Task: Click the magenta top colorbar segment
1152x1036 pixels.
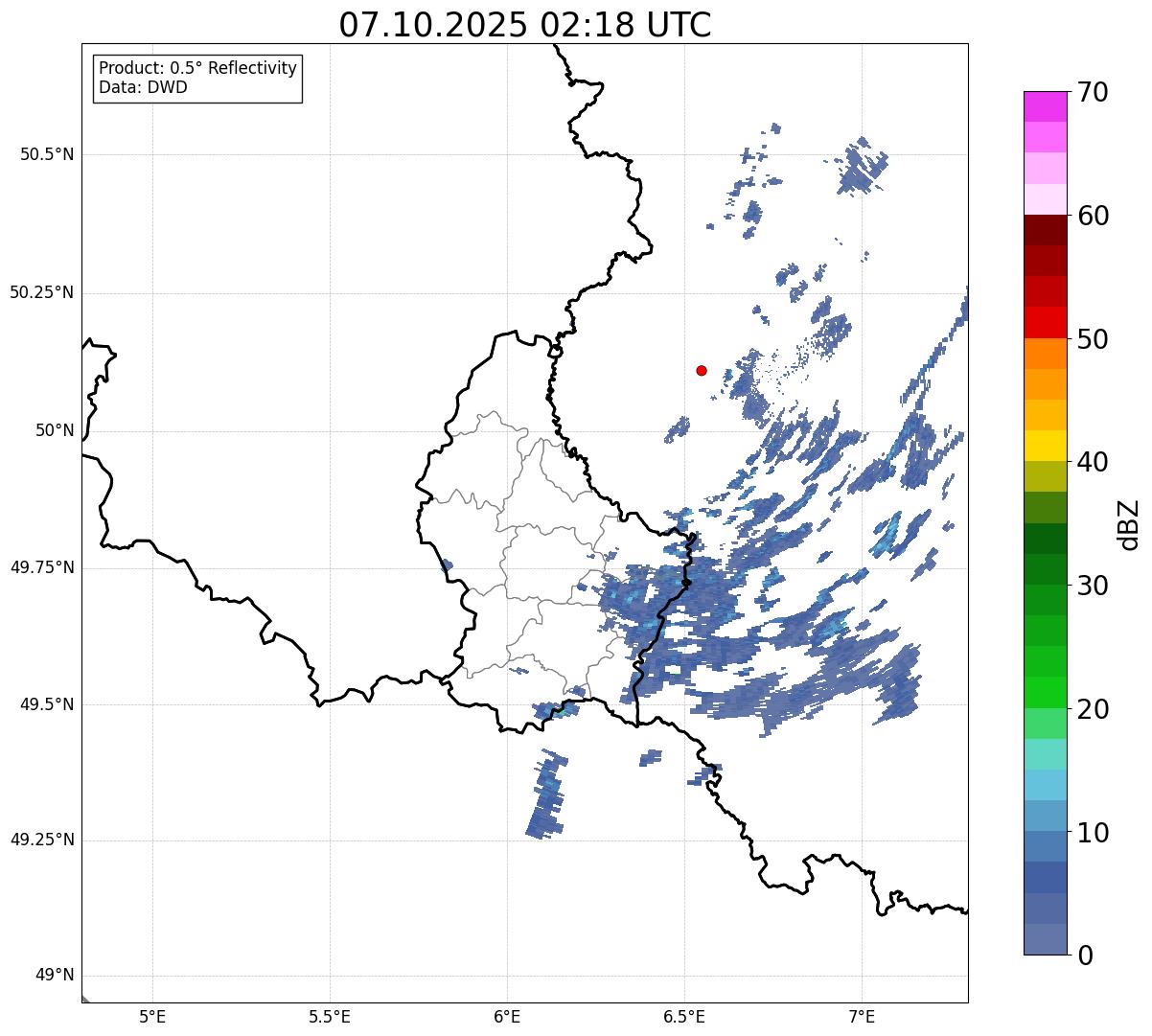Action: [1045, 106]
